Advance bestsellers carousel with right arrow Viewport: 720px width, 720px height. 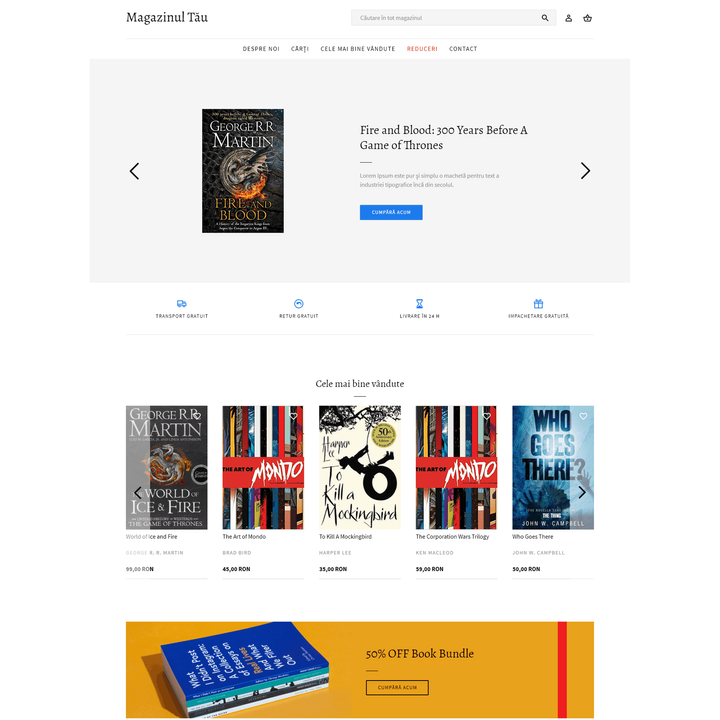coord(582,492)
